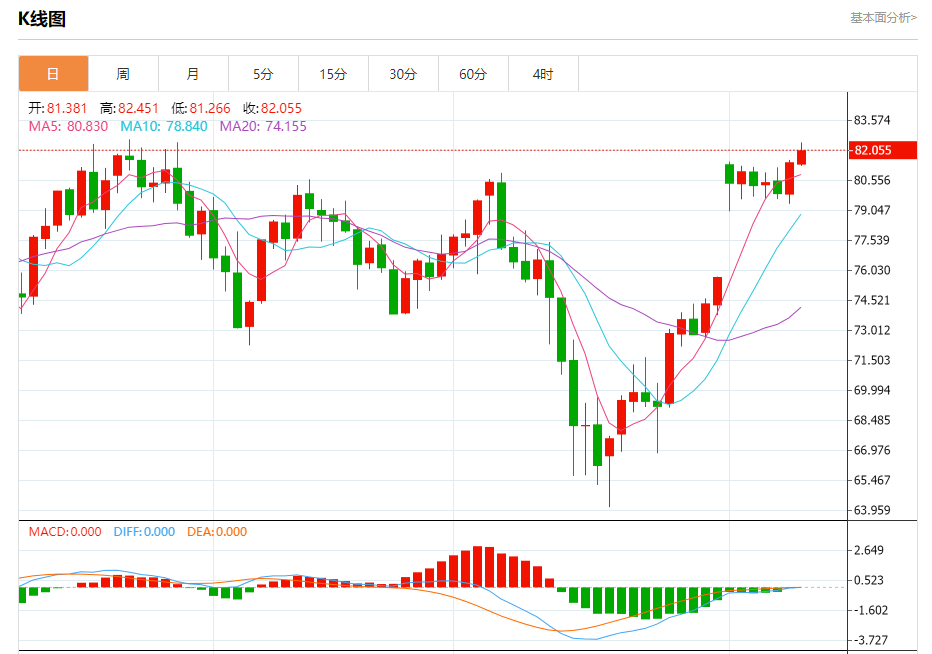The image size is (932, 654).
Task: Open the 60分 interval tab
Action: pyautogui.click(x=473, y=74)
